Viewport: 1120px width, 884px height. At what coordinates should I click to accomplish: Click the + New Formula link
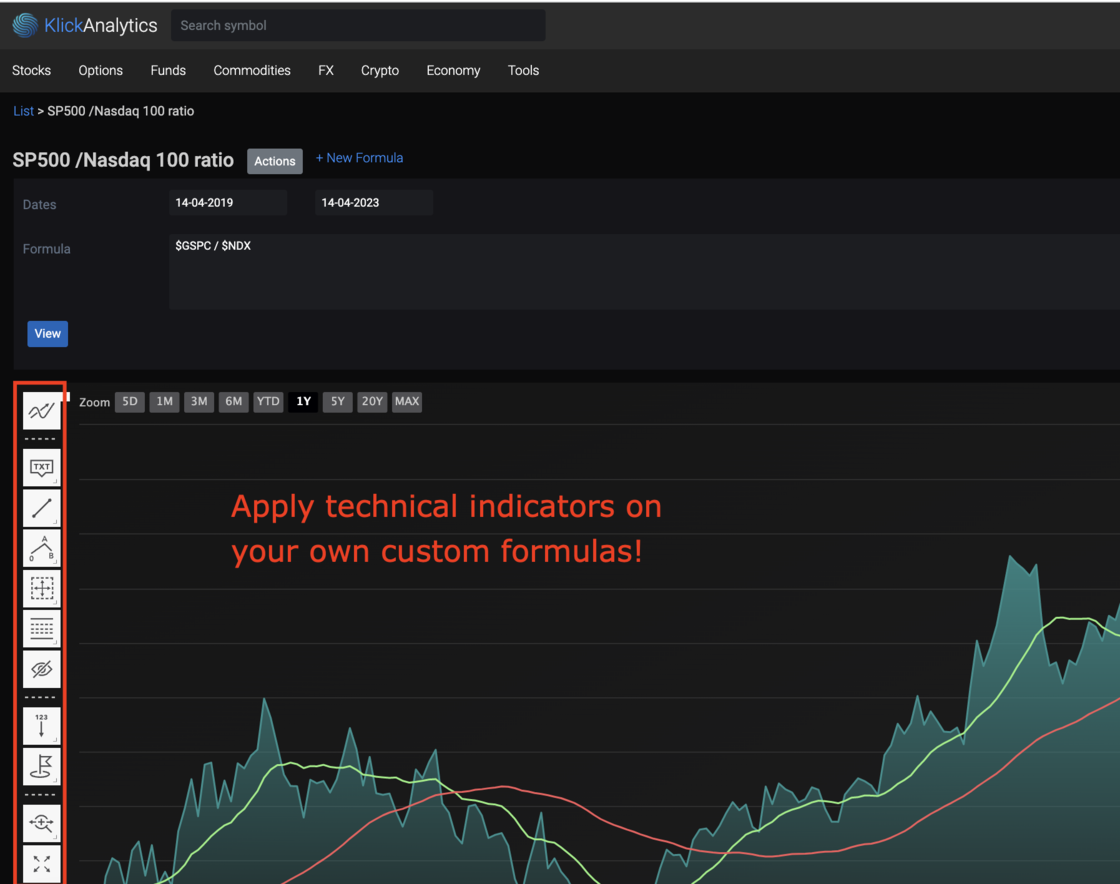tap(359, 158)
